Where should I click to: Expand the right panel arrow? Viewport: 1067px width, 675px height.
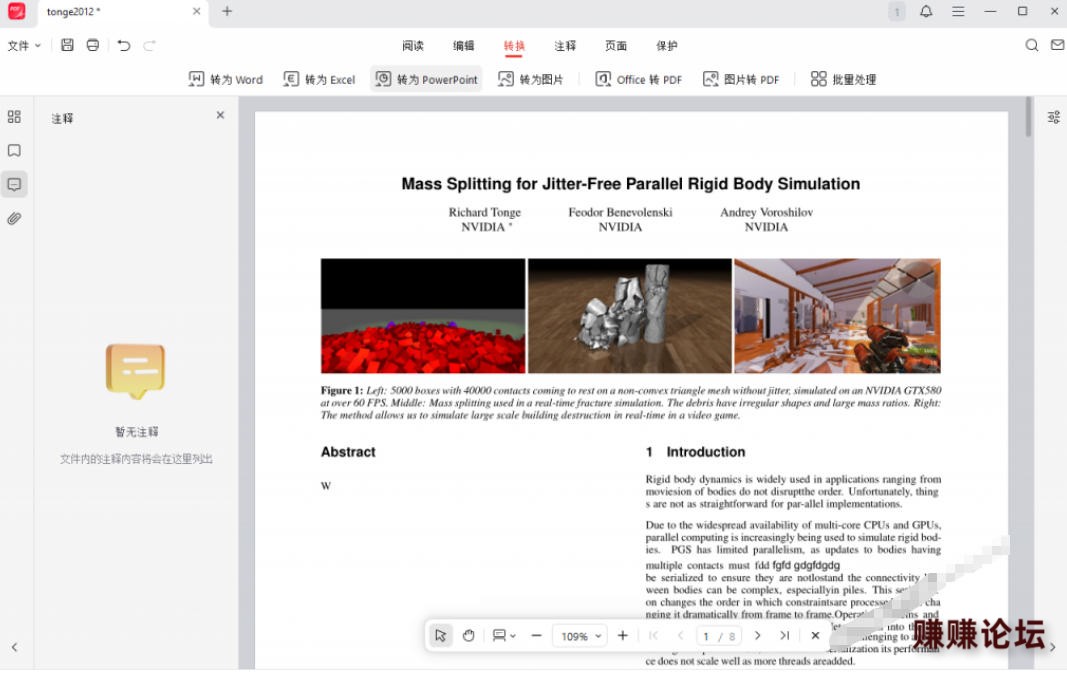click(x=1053, y=647)
